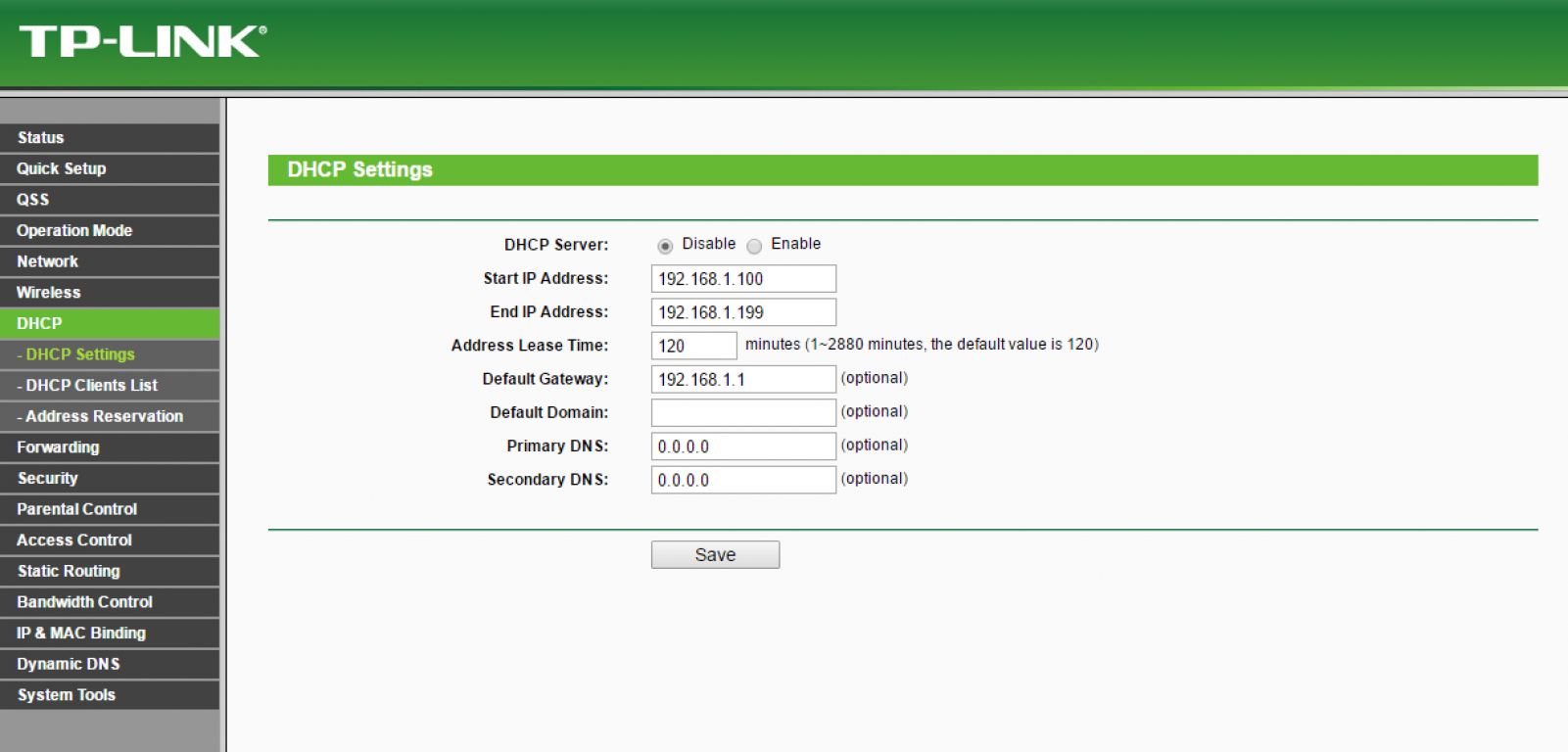Select the Enable DHCP Server radio button
Screen dimensions: 1568x752
point(754,246)
